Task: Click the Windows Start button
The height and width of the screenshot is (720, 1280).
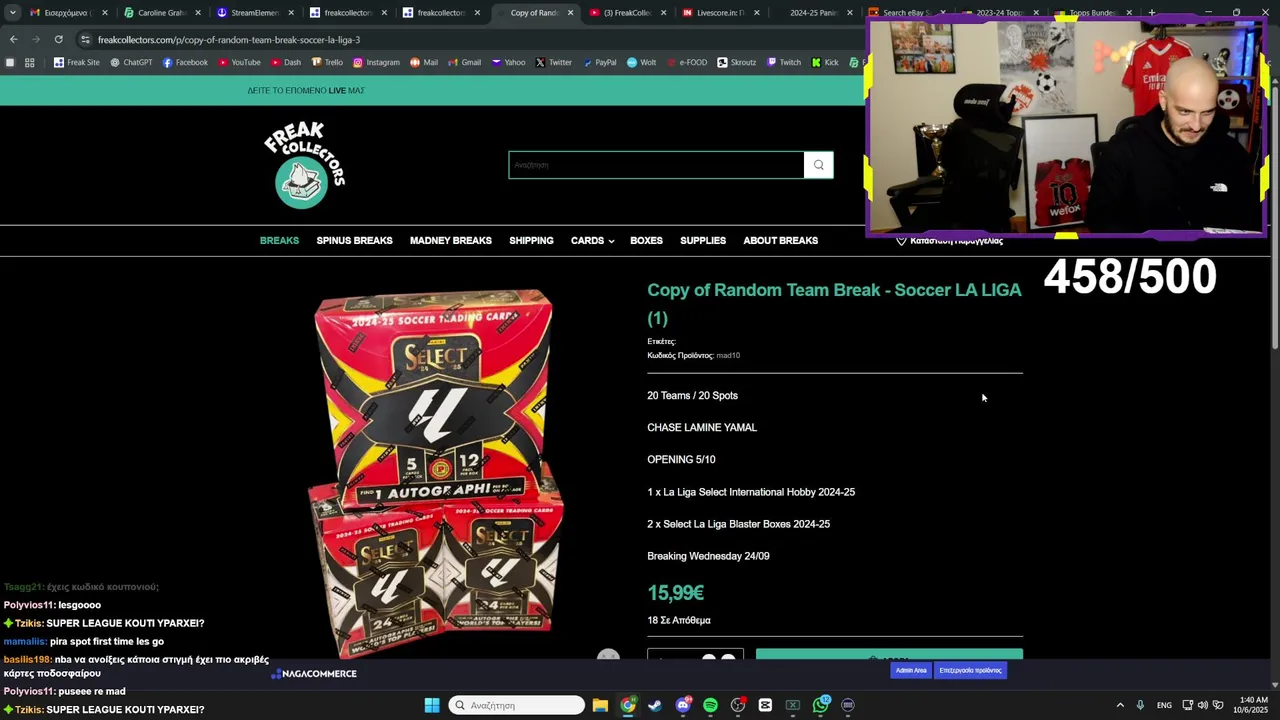Action: click(432, 705)
